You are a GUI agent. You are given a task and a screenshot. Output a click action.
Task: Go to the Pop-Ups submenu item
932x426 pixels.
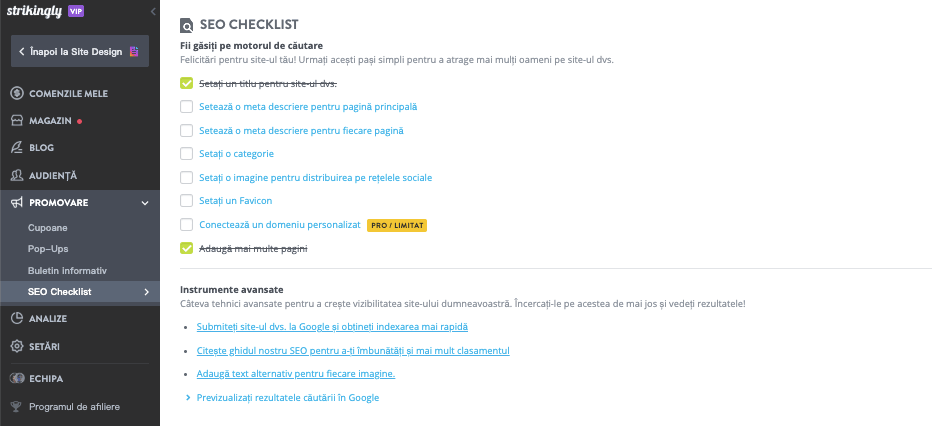(x=48, y=249)
